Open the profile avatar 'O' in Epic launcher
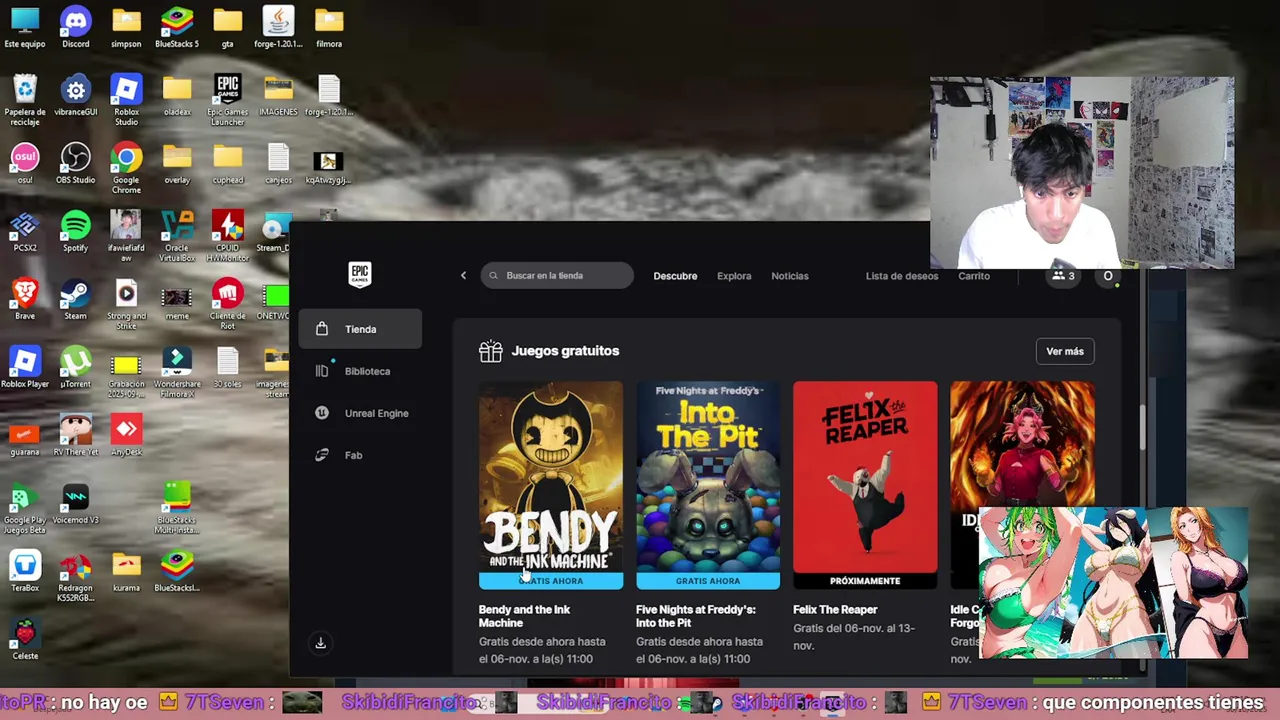The image size is (1280, 720). 1108,276
